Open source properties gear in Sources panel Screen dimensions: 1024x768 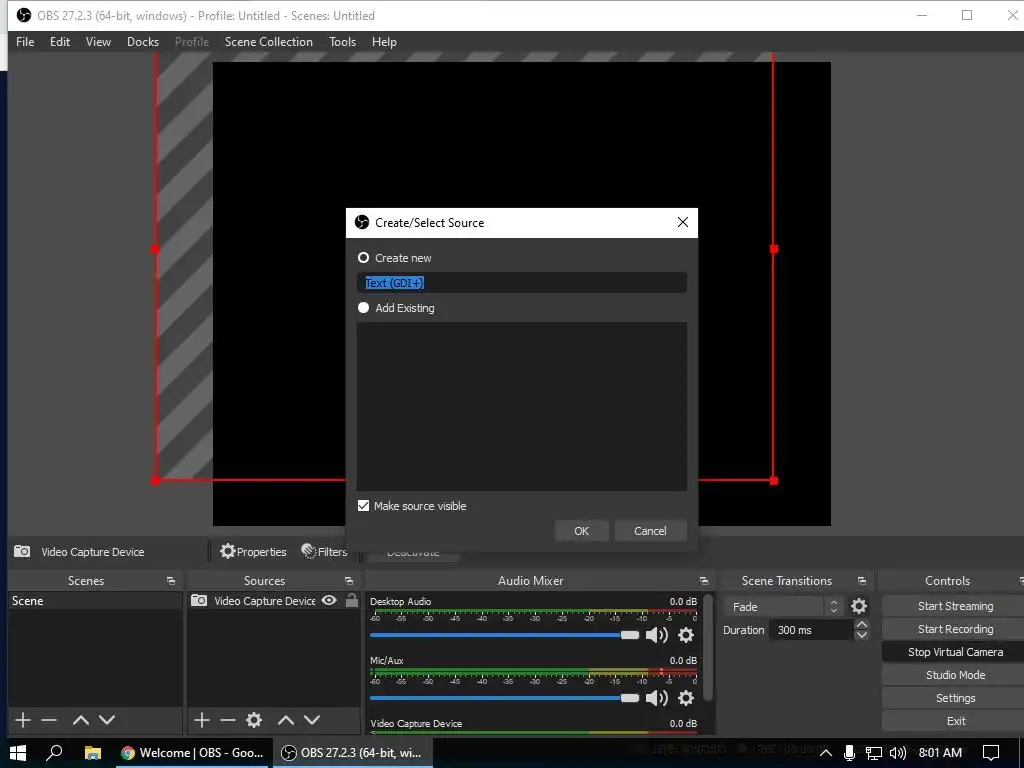coord(254,720)
